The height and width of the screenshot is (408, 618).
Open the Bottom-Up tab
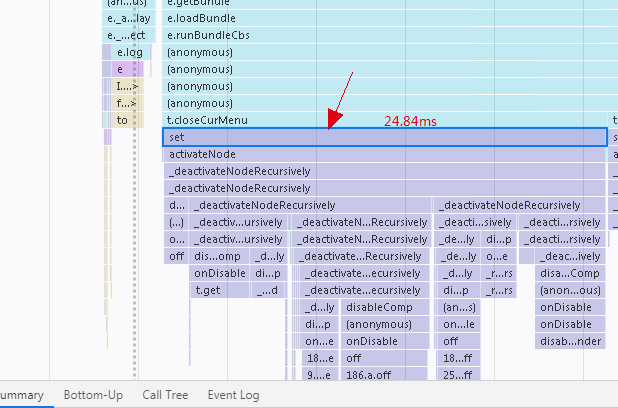[93, 395]
